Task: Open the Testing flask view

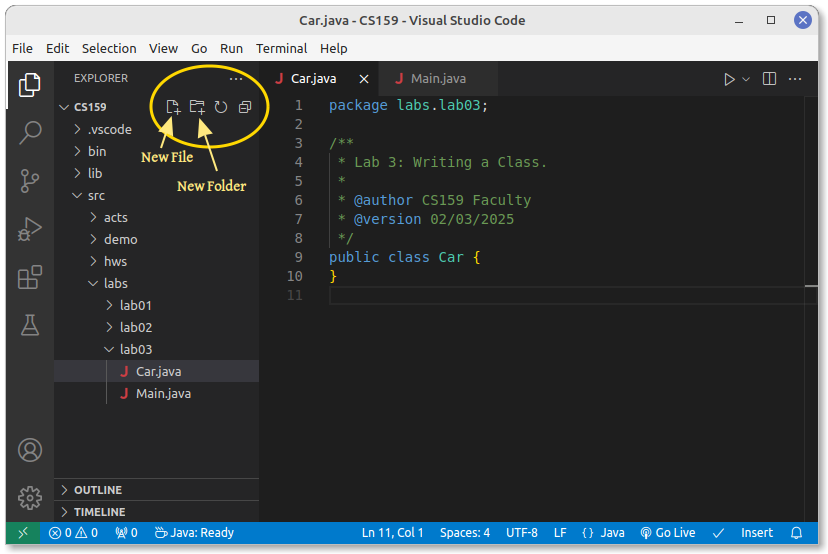Action: (30, 325)
